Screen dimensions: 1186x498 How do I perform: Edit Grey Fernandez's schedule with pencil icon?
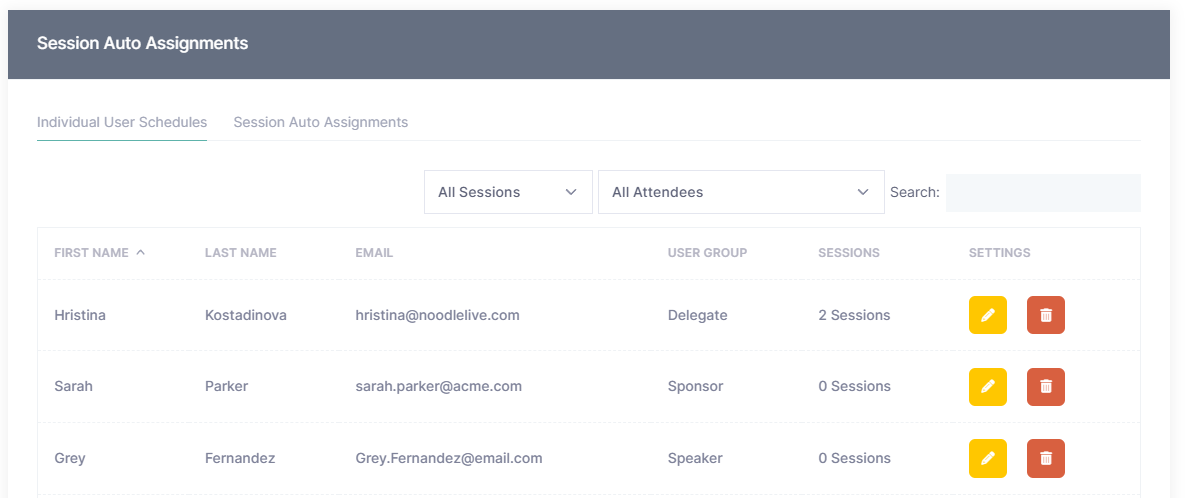(x=987, y=458)
